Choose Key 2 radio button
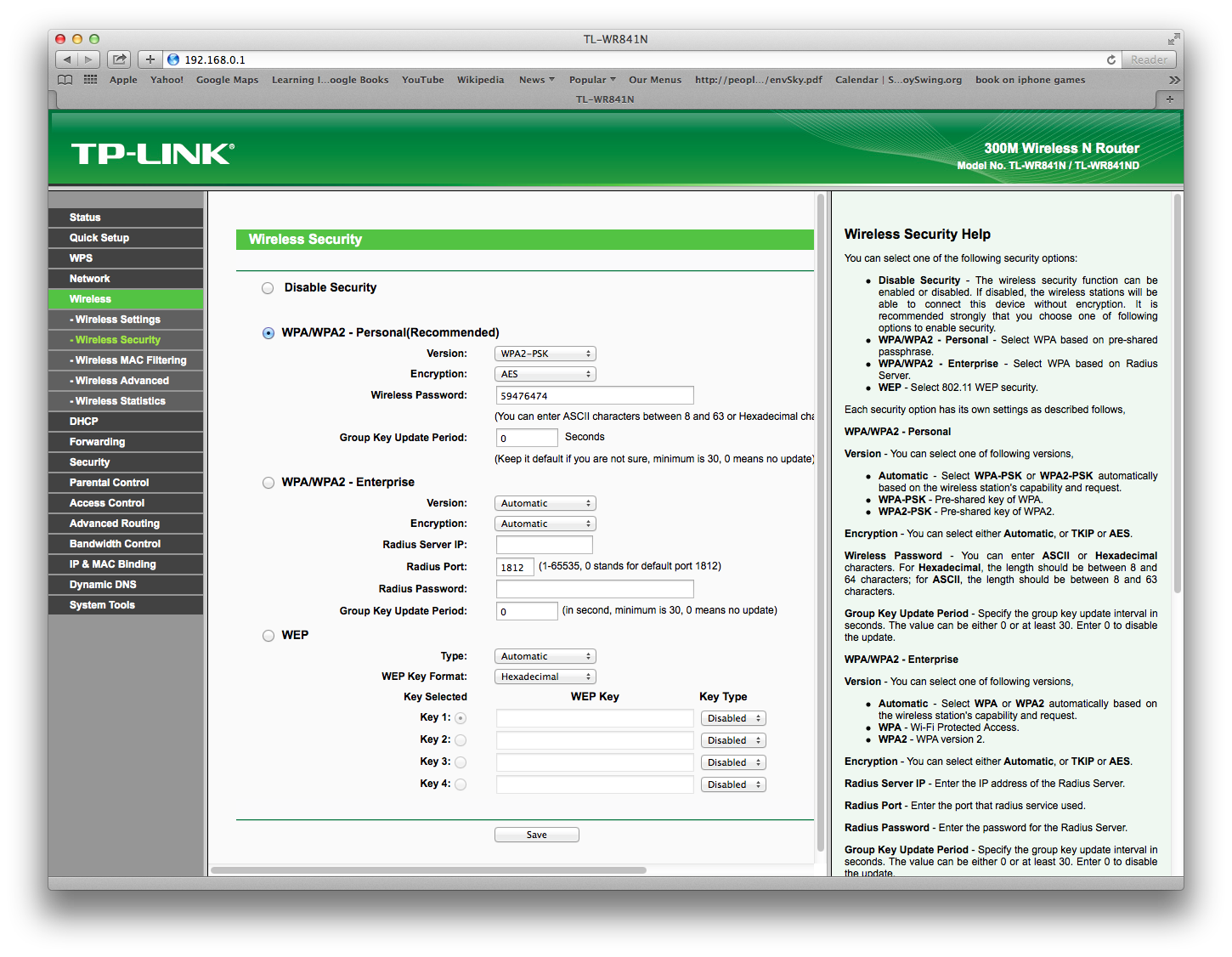The image size is (1232, 957). [x=461, y=740]
